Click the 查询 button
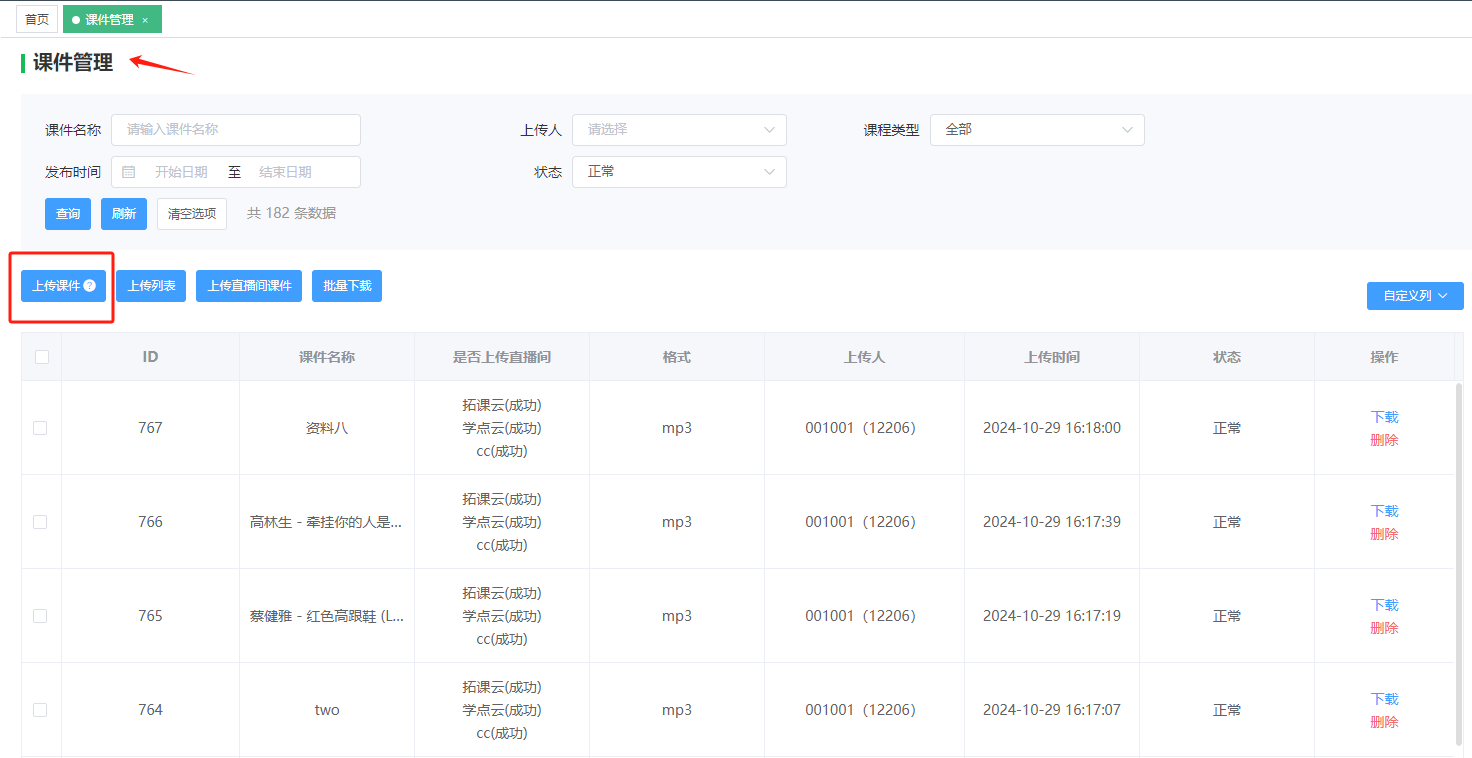1472x758 pixels. 68,214
